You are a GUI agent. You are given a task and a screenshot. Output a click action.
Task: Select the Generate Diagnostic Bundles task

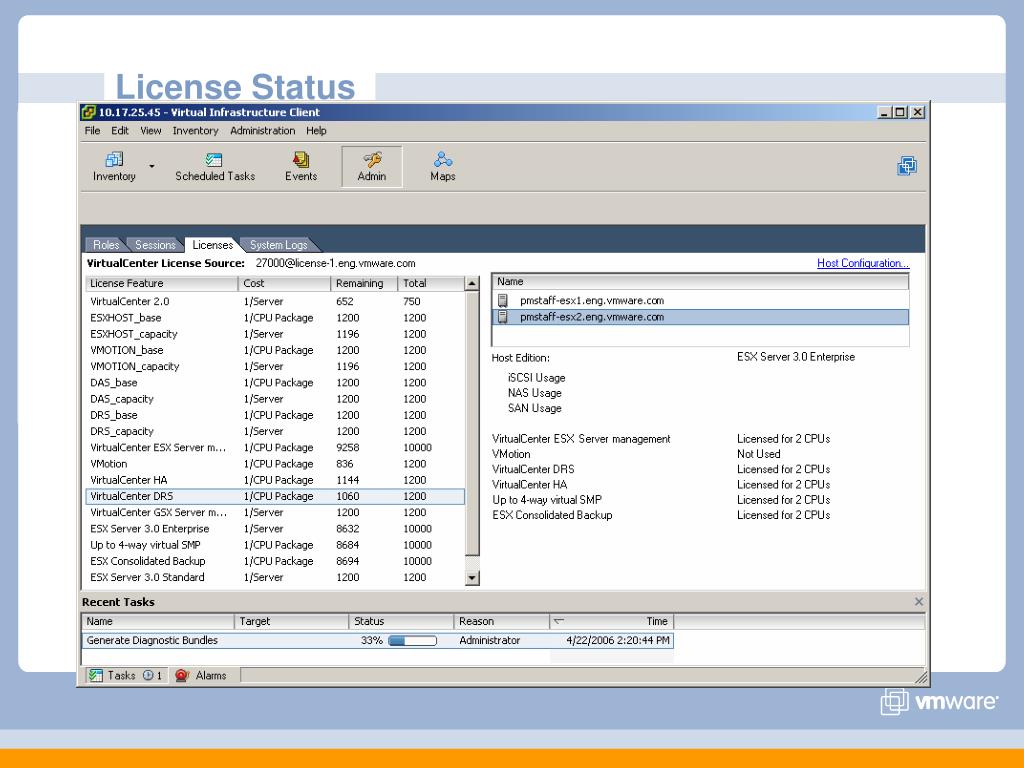tap(377, 641)
